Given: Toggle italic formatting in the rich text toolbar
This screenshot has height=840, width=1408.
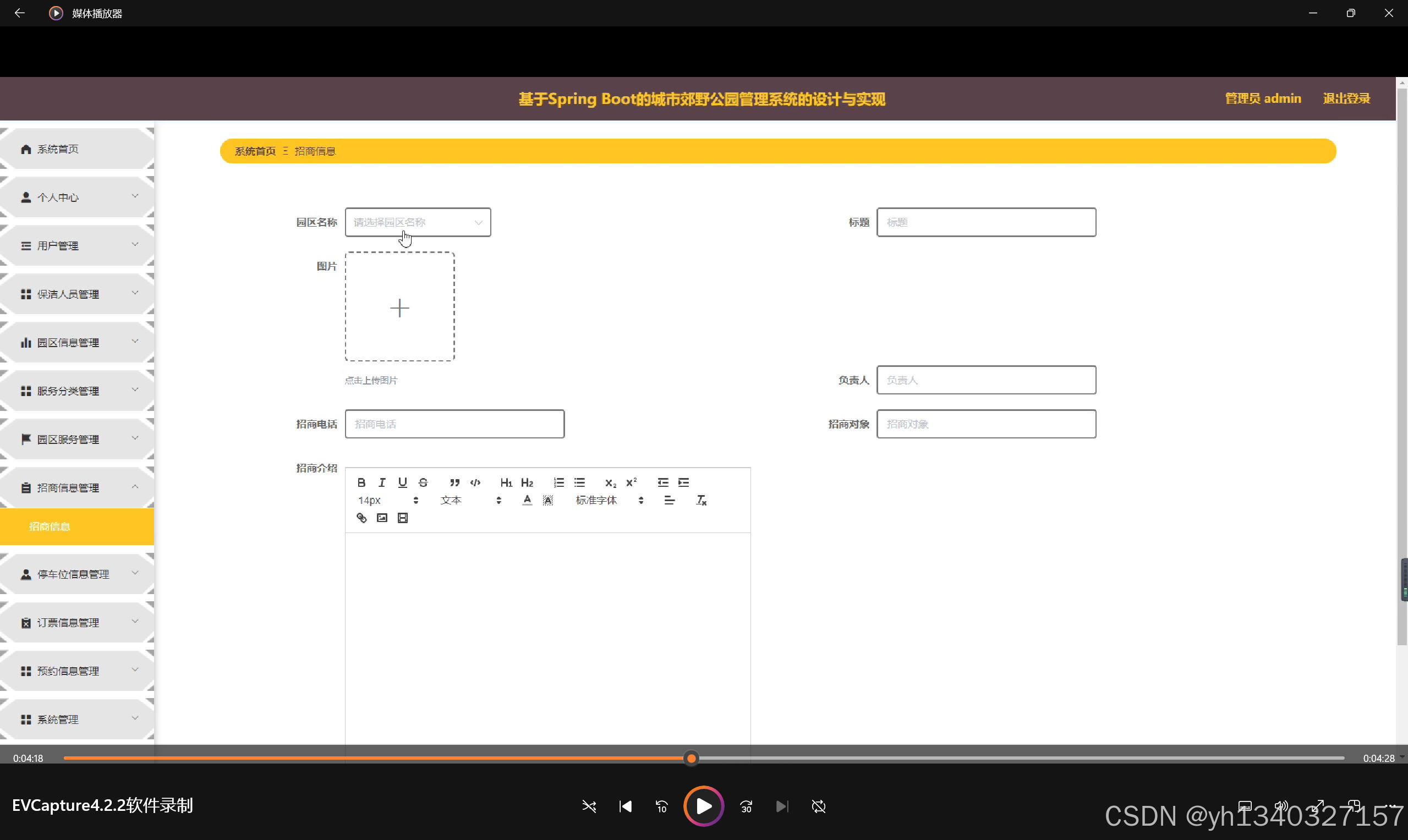Looking at the screenshot, I should (382, 482).
